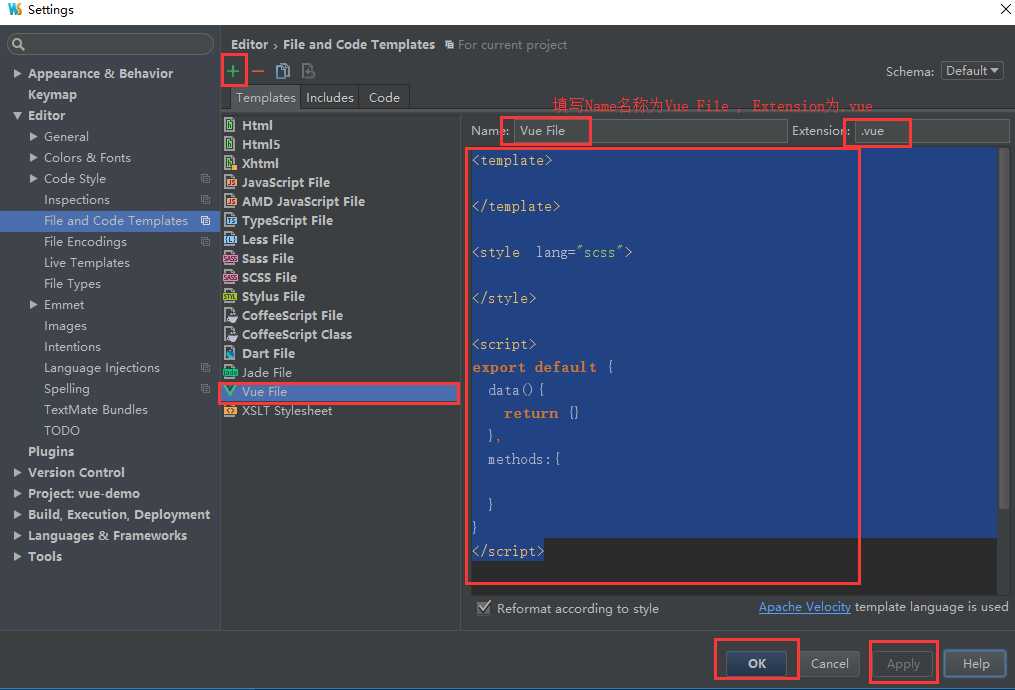Click project-level icon next to Code Style
This screenshot has width=1015, height=690.
205,179
